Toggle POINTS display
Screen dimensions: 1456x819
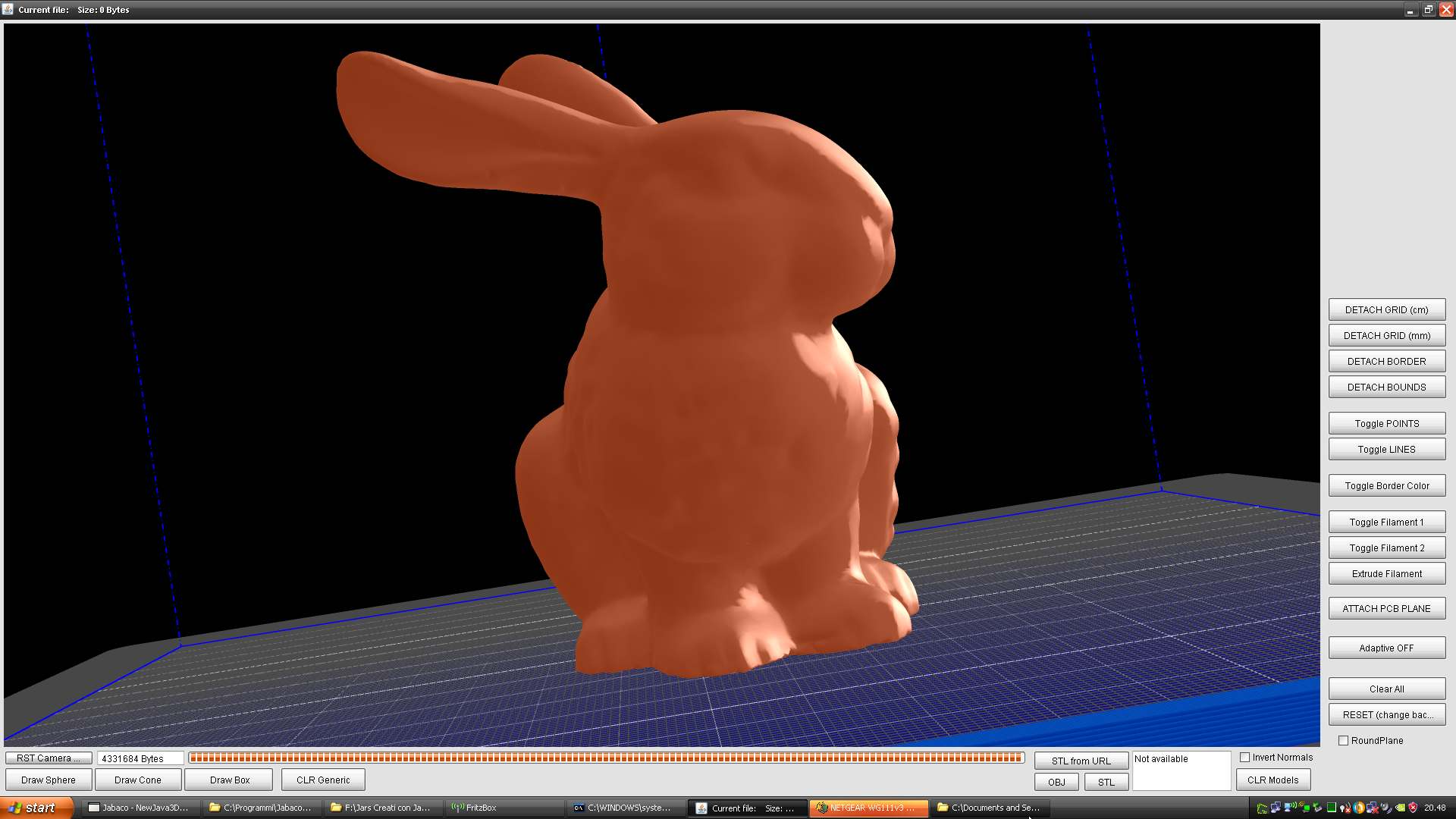(1386, 423)
